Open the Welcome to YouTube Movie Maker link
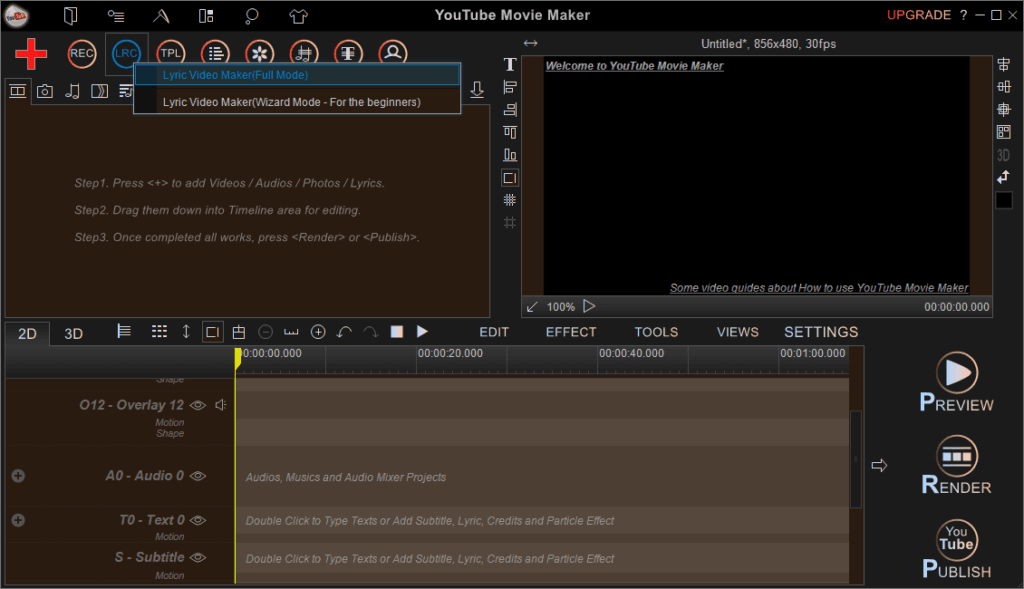The image size is (1024, 589). pyautogui.click(x=634, y=66)
